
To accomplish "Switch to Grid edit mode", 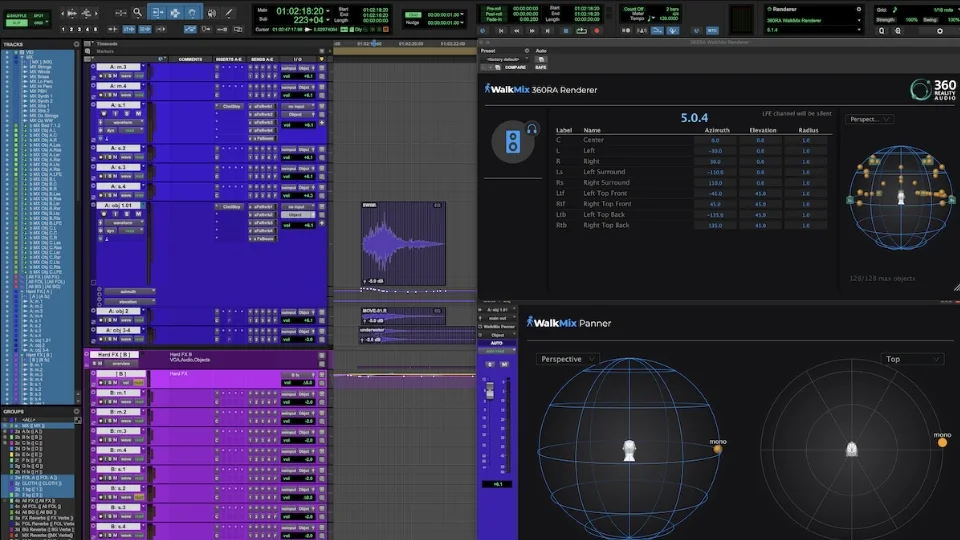I will click(x=40, y=21).
